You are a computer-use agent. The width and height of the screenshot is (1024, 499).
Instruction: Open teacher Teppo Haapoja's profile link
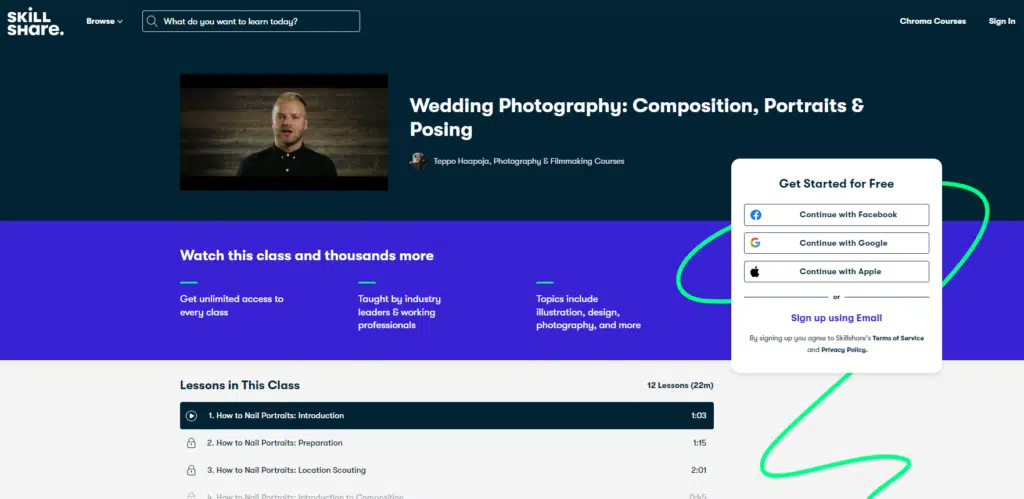click(x=529, y=161)
